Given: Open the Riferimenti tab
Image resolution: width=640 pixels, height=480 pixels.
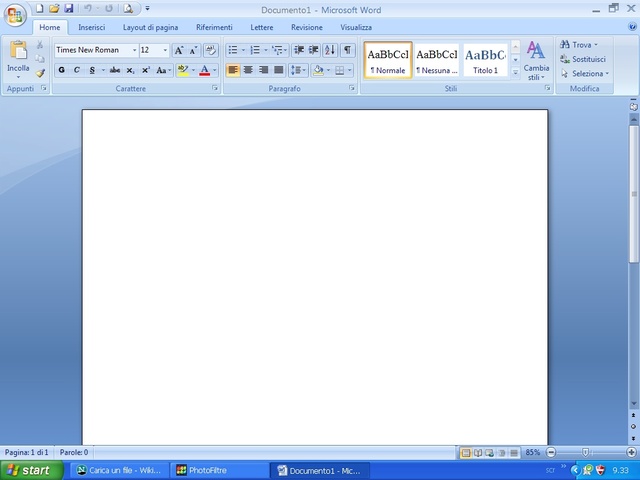Looking at the screenshot, I should [214, 27].
